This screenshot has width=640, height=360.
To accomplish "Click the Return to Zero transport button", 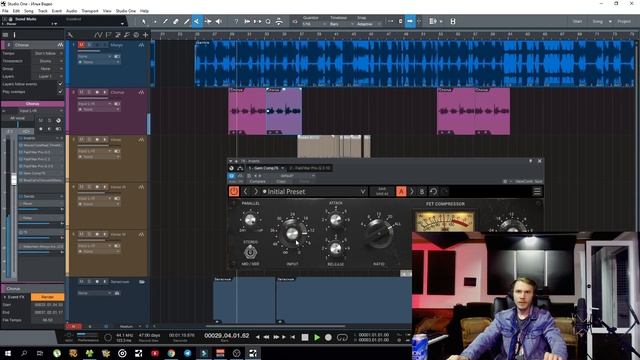I will point(293,338).
